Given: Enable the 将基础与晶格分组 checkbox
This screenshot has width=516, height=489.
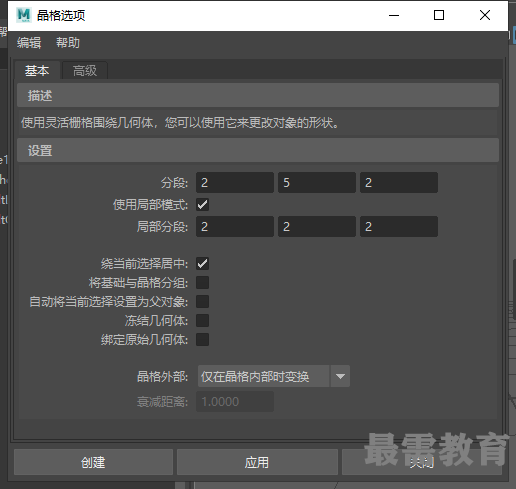Looking at the screenshot, I should coord(202,283).
